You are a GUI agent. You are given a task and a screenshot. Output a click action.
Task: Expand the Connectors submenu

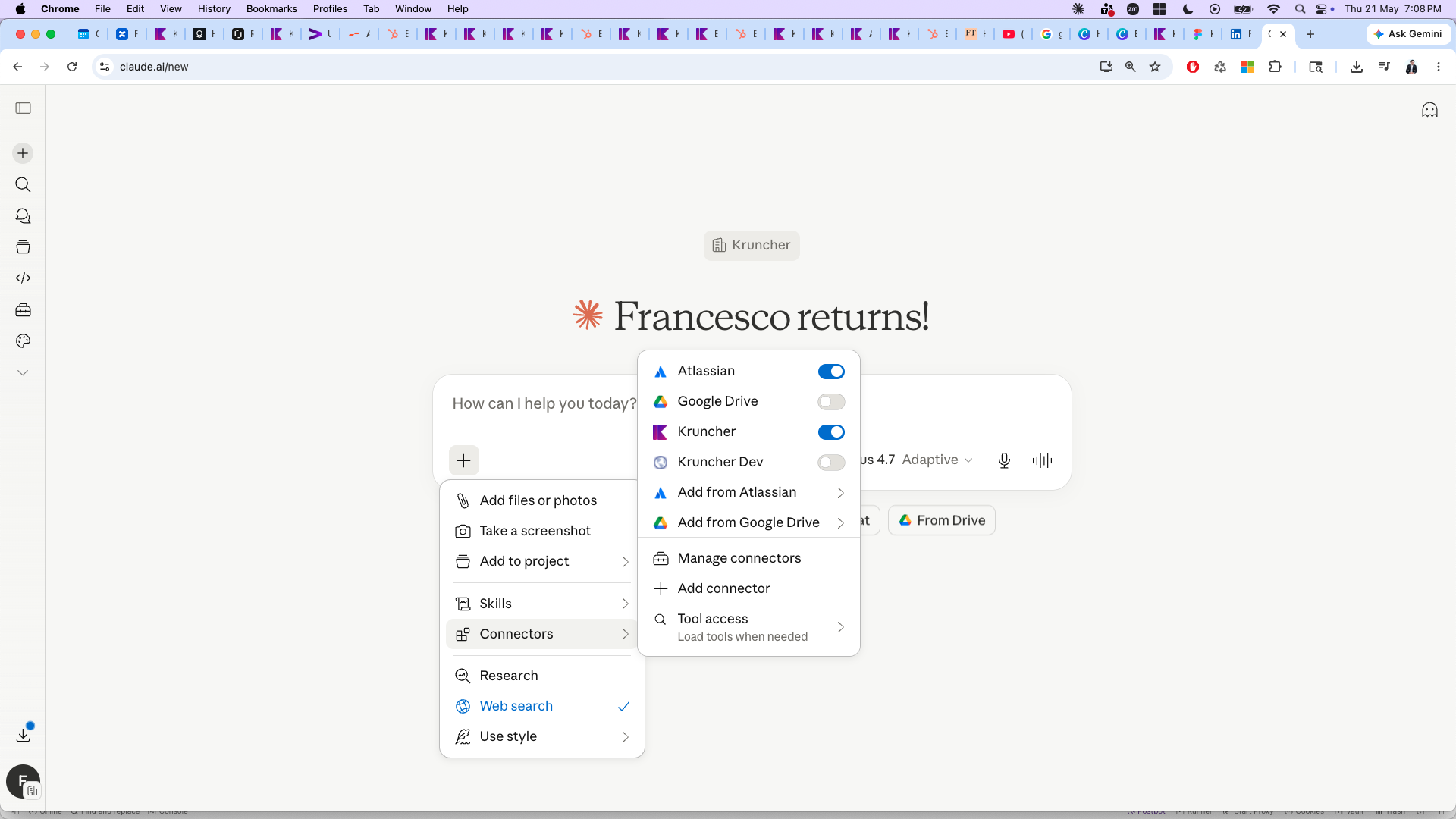click(x=542, y=634)
